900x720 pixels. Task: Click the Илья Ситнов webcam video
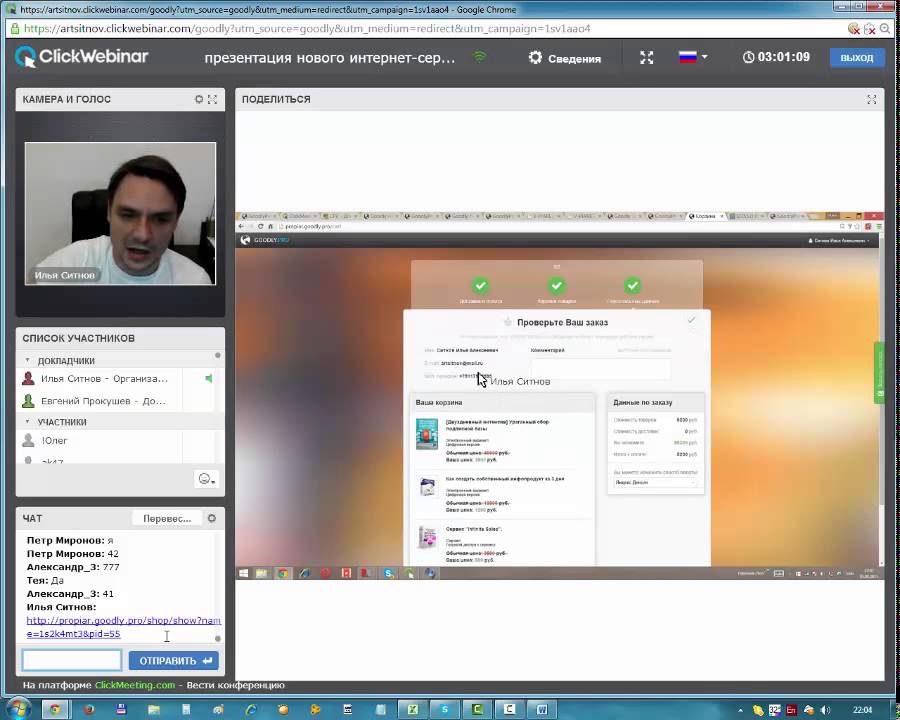121,214
